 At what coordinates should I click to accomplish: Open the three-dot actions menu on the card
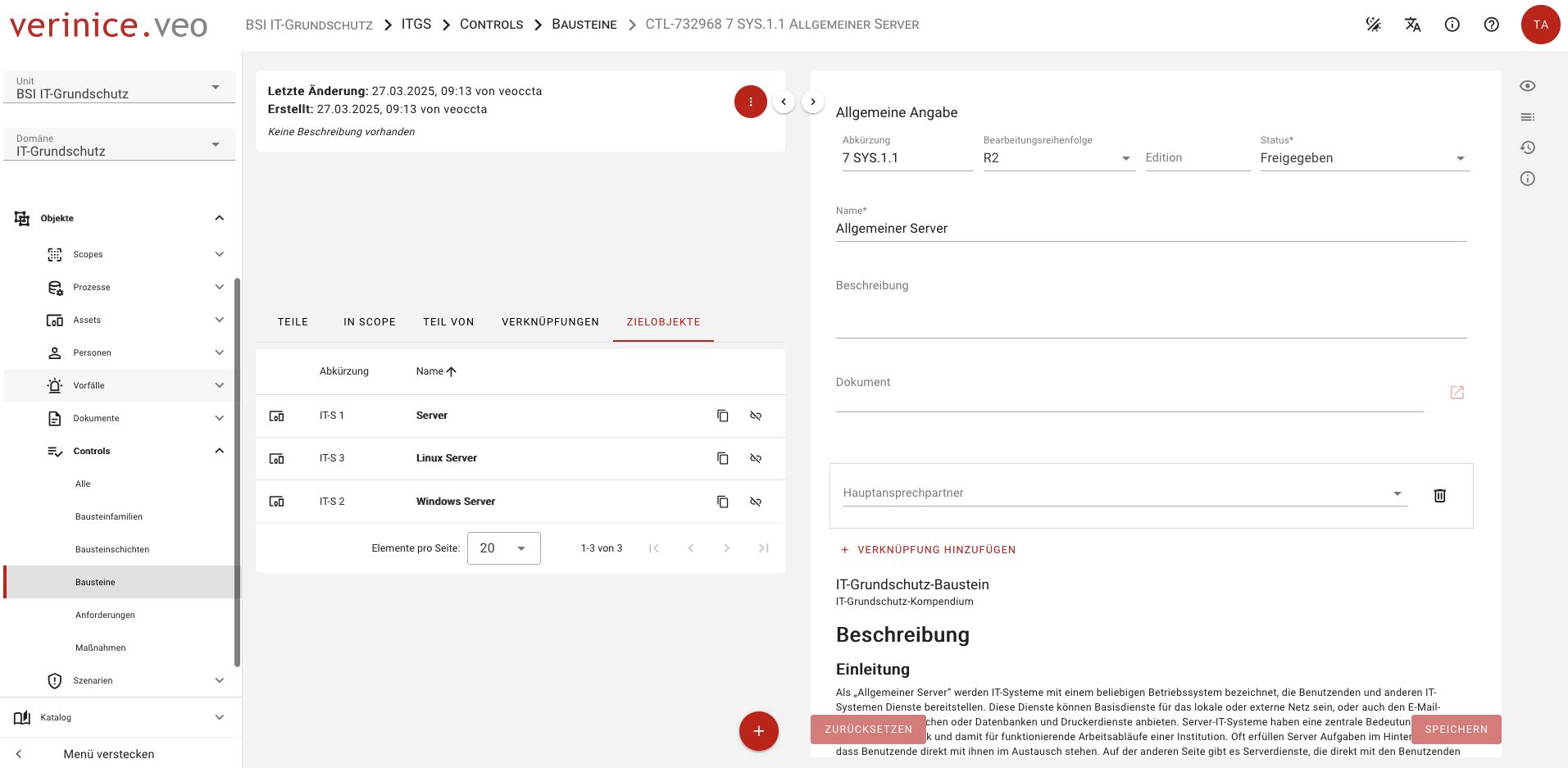point(750,102)
